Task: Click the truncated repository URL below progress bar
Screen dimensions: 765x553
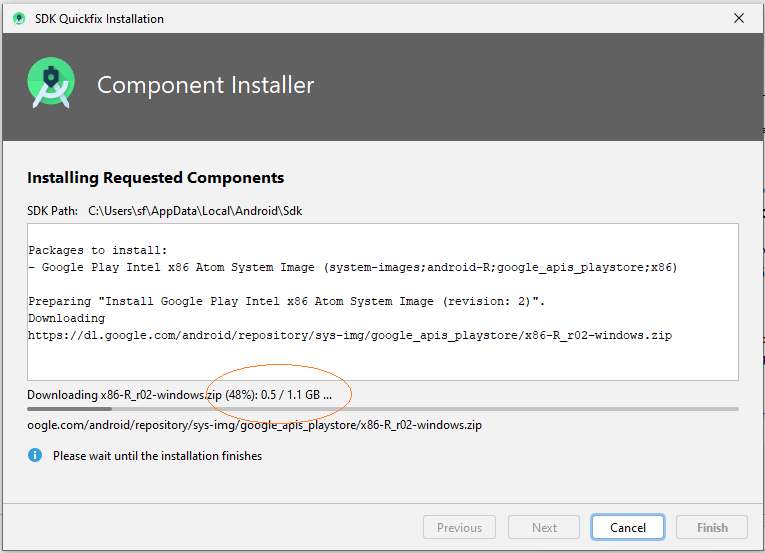Action: (255, 425)
